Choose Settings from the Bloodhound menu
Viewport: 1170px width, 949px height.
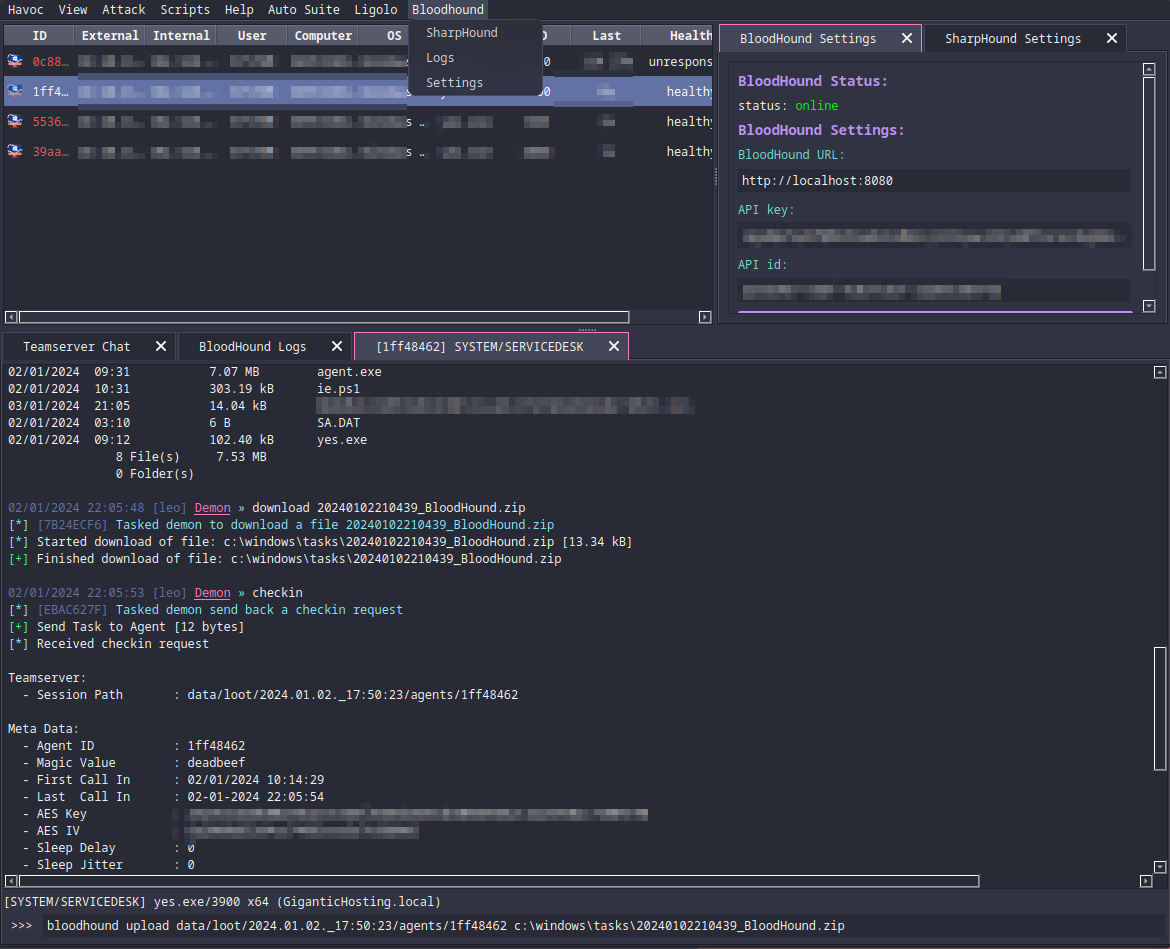click(454, 83)
